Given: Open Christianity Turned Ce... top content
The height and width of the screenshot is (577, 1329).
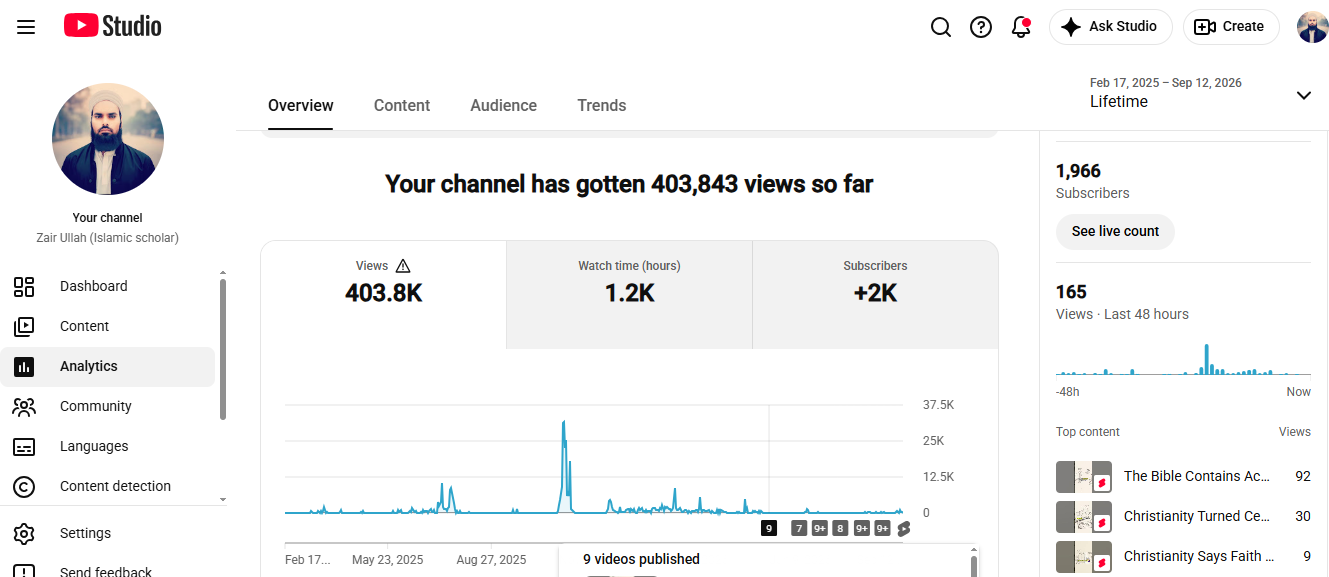Looking at the screenshot, I should click(x=1196, y=516).
